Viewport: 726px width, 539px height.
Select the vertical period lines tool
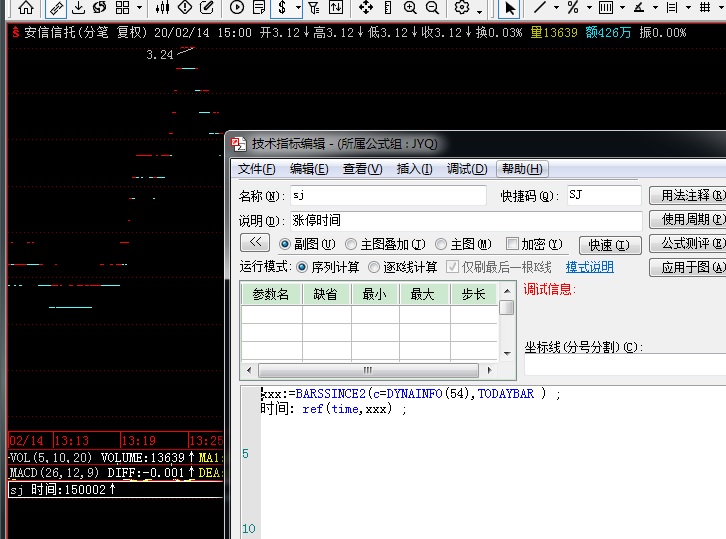(606, 7)
